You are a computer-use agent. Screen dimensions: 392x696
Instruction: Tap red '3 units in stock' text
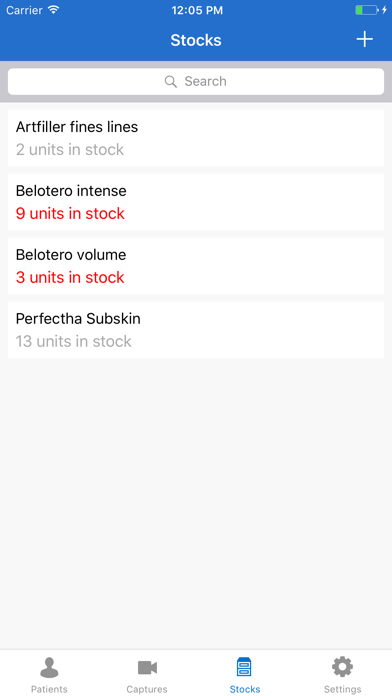(70, 277)
